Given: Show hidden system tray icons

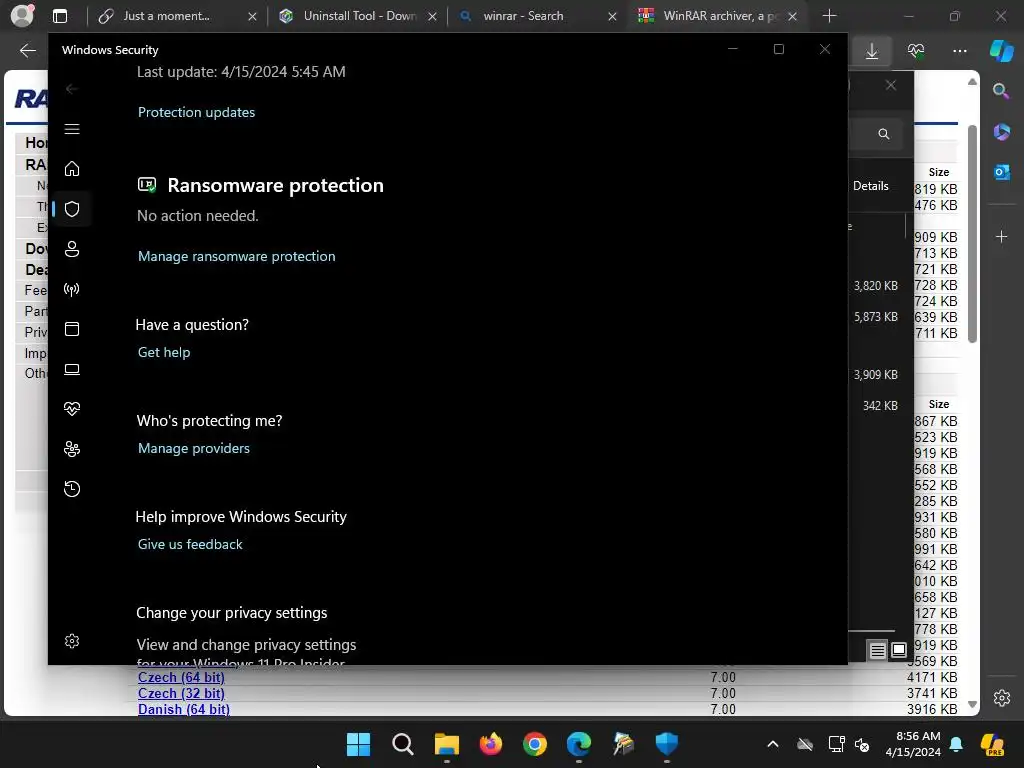Looking at the screenshot, I should [x=773, y=744].
